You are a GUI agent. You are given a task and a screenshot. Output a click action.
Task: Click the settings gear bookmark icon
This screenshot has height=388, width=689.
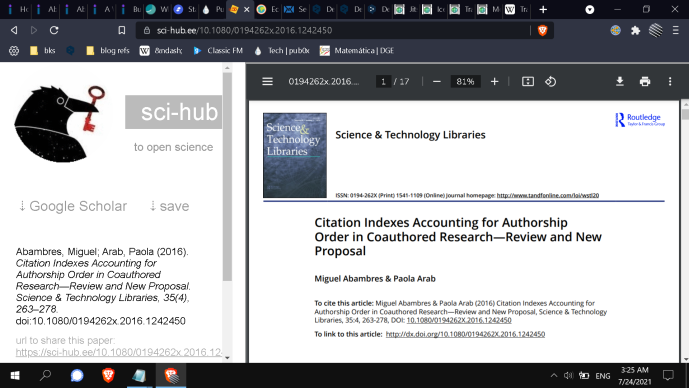(14, 51)
